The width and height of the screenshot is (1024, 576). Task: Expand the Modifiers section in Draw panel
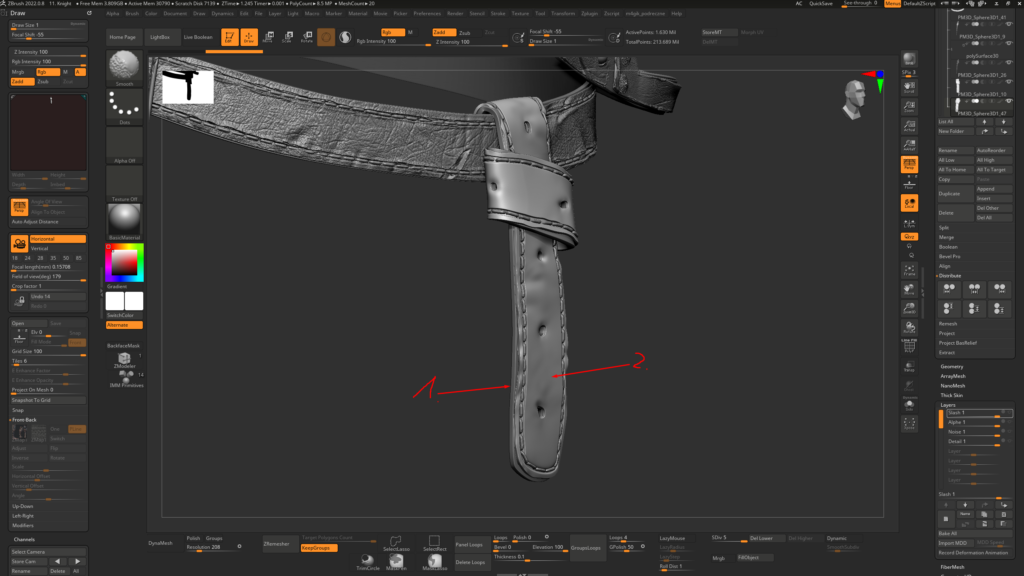pos(23,525)
